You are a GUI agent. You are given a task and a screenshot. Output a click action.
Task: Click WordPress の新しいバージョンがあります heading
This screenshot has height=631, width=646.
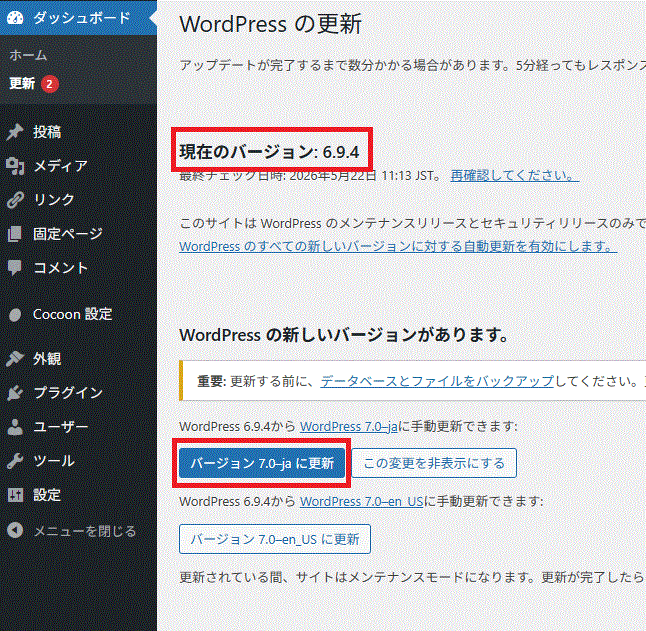pos(344,334)
